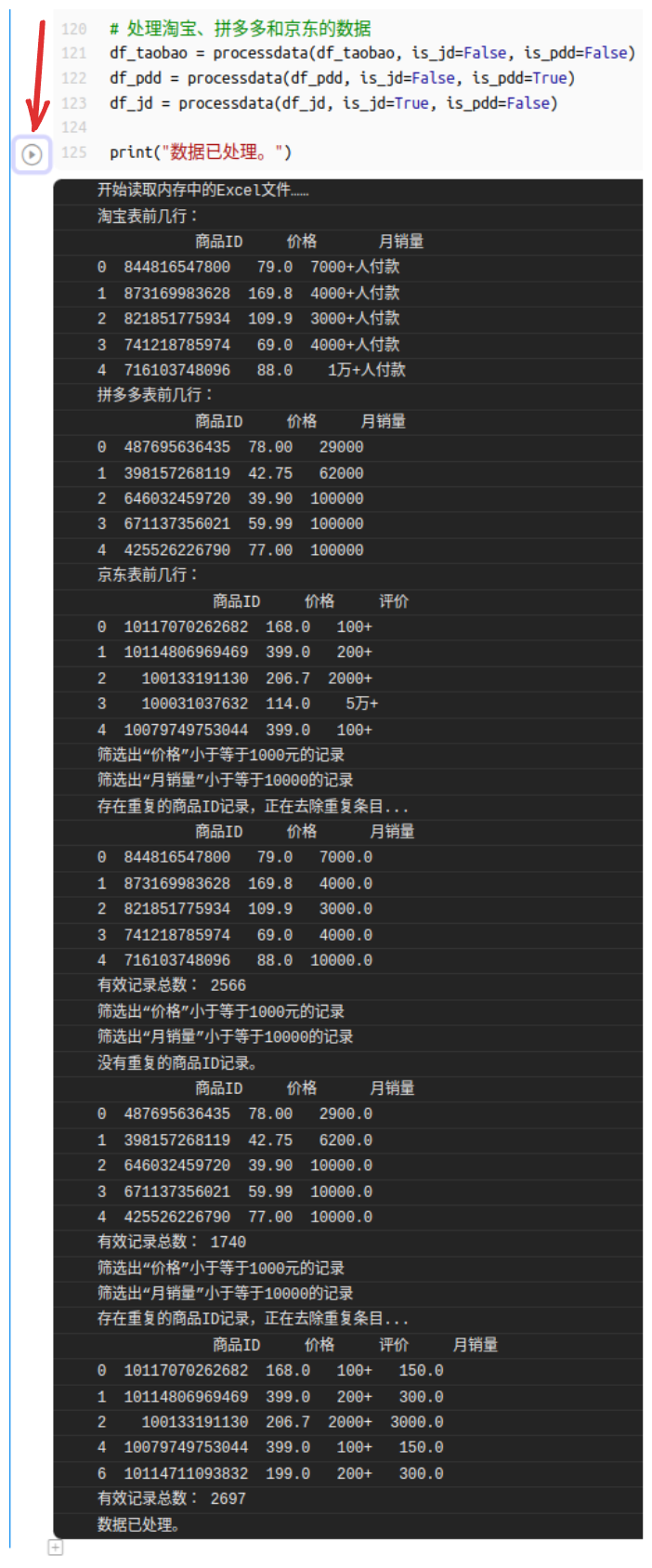Select output heading '拼多多表前几行:'
Screen dimensions: 652x1568
tap(156, 395)
